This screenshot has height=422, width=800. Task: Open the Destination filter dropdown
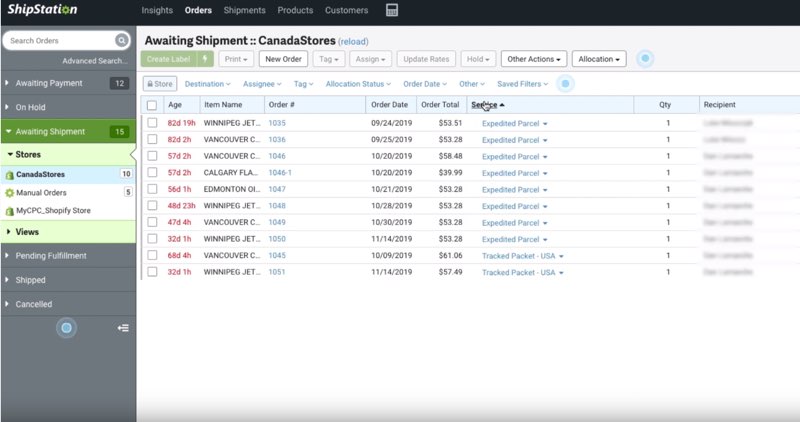point(208,84)
